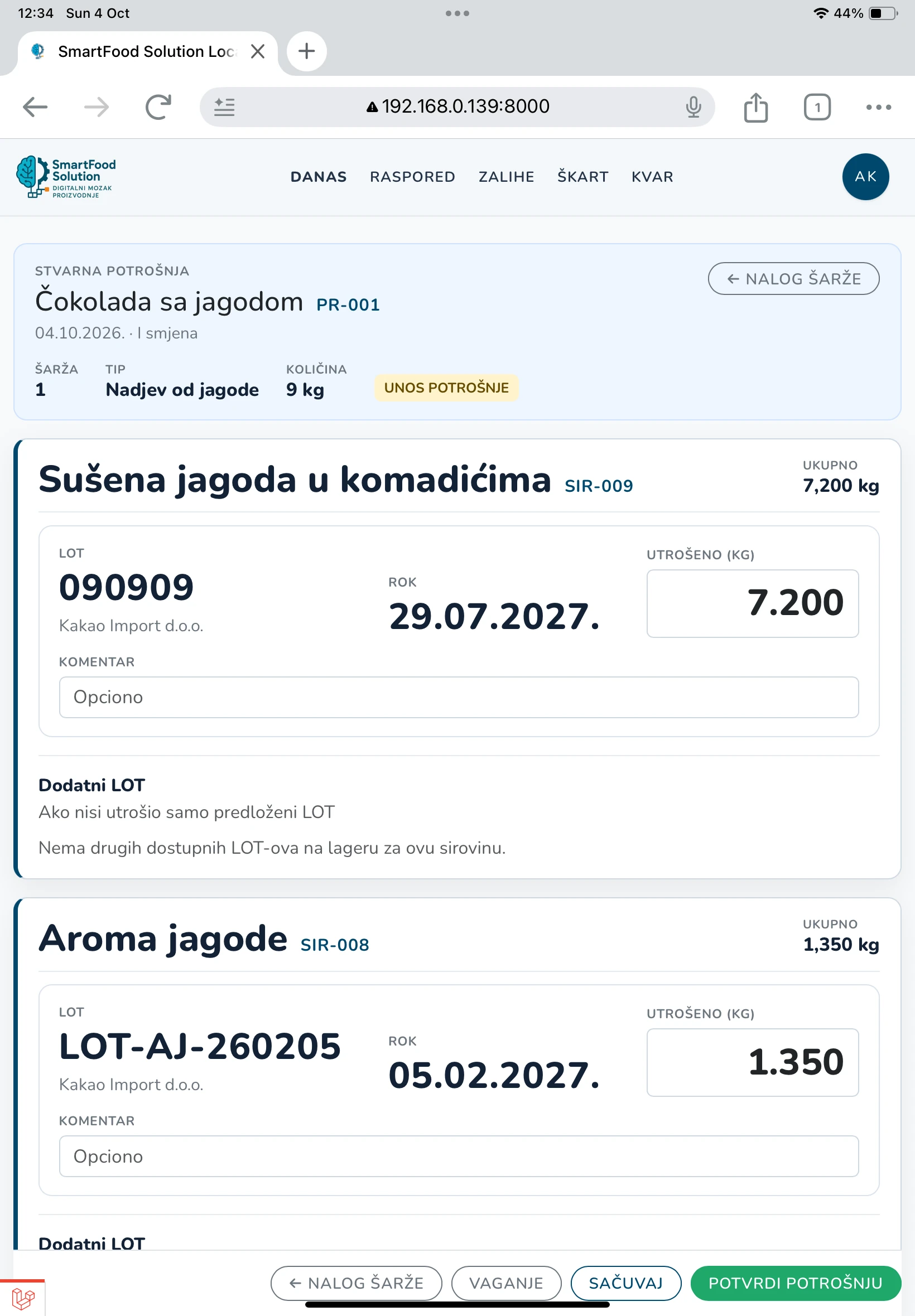
Task: Click the Aroma jagode heading
Action: 163,938
